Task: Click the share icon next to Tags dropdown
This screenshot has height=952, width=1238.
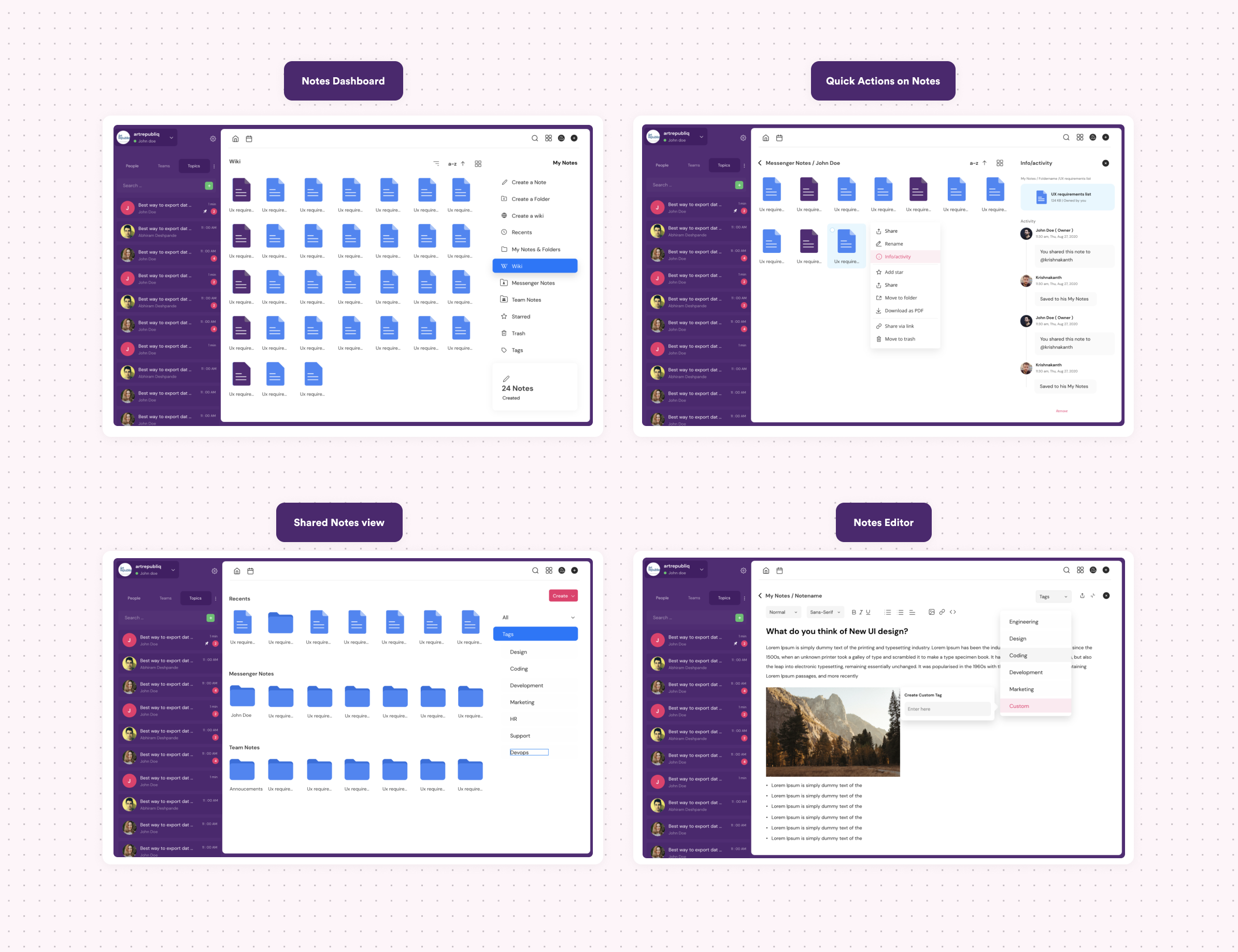Action: (1082, 596)
